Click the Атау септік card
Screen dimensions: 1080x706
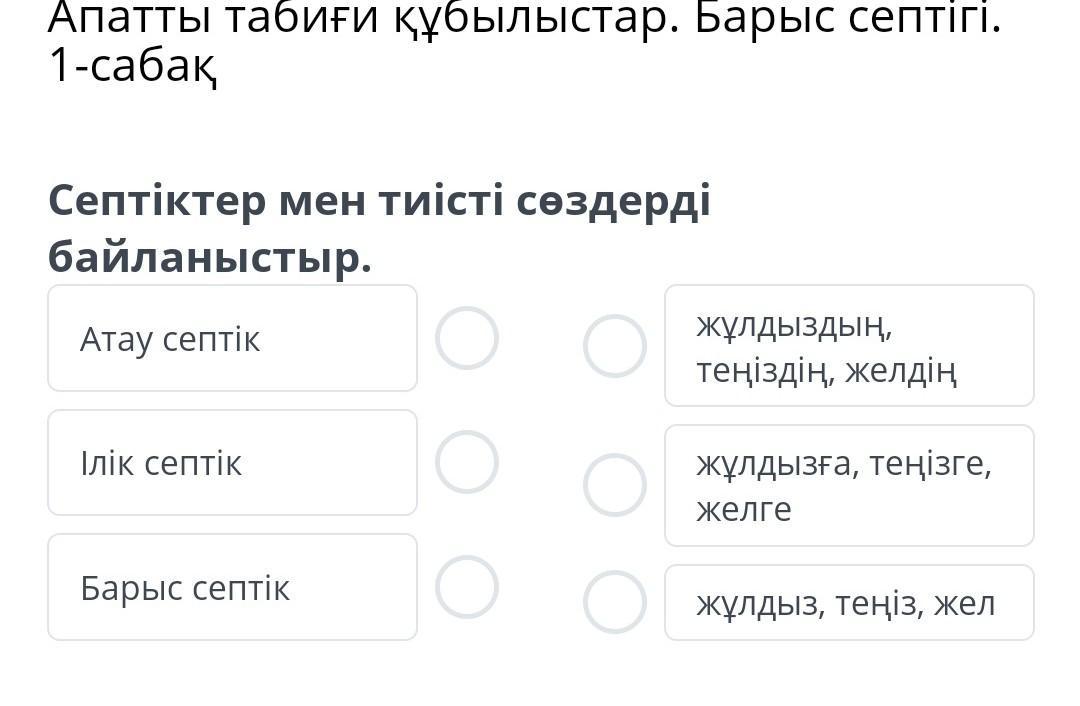pos(232,338)
